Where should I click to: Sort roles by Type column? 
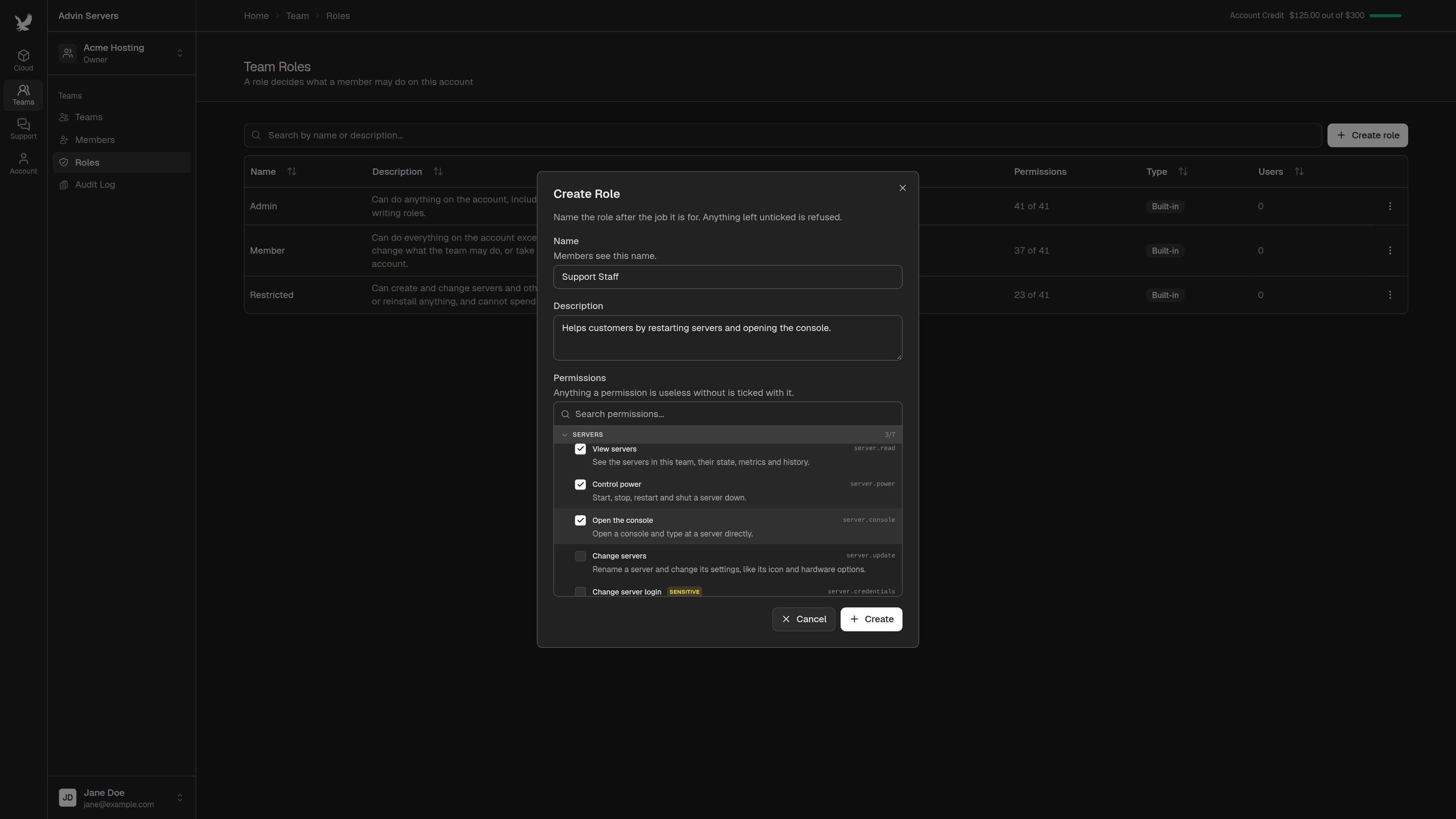1183,171
